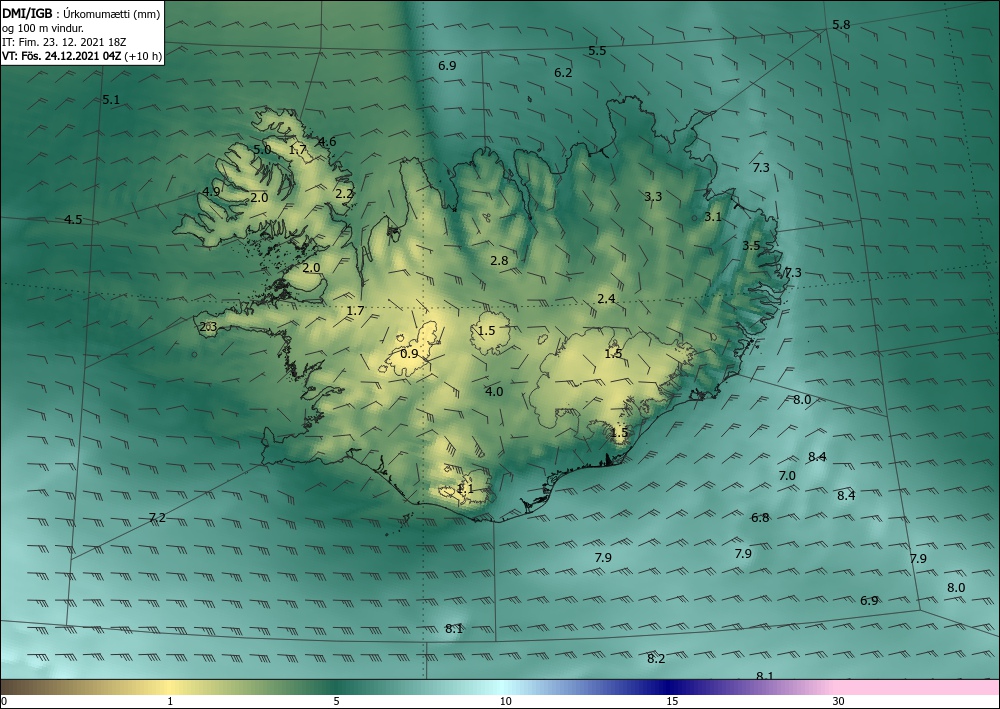1000x709 pixels.
Task: Click the 4.0 value label
Action: 494,391
